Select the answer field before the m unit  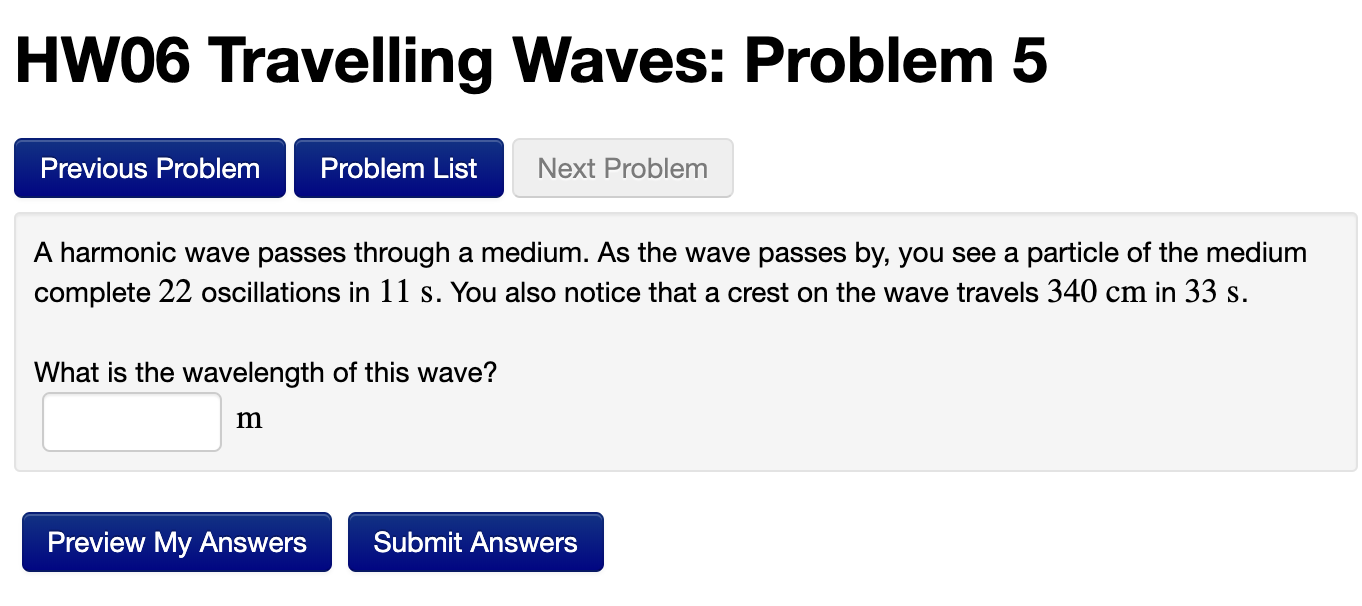[131, 421]
